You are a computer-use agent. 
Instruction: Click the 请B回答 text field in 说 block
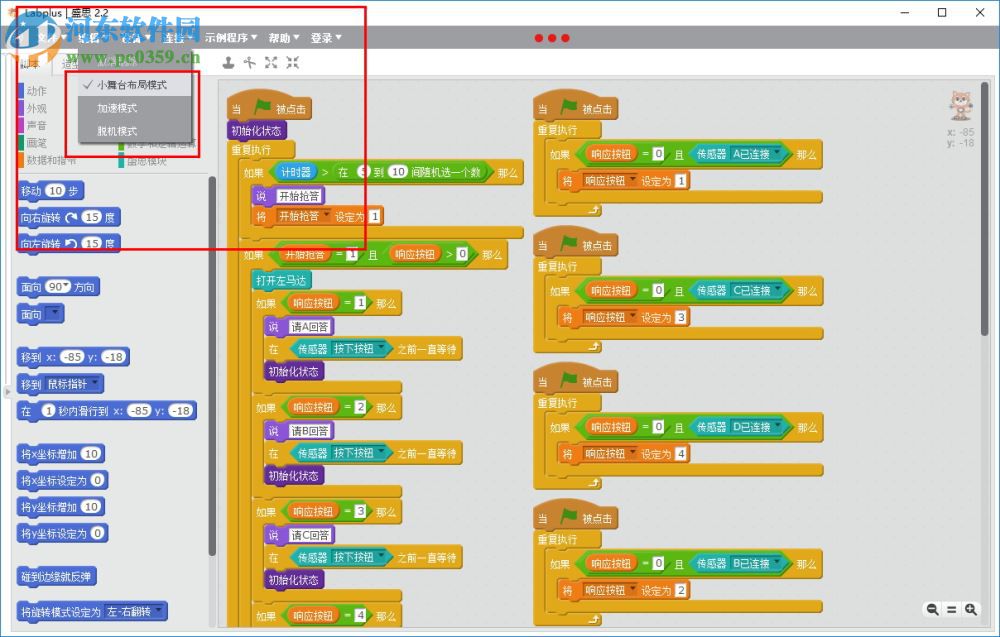click(x=309, y=431)
